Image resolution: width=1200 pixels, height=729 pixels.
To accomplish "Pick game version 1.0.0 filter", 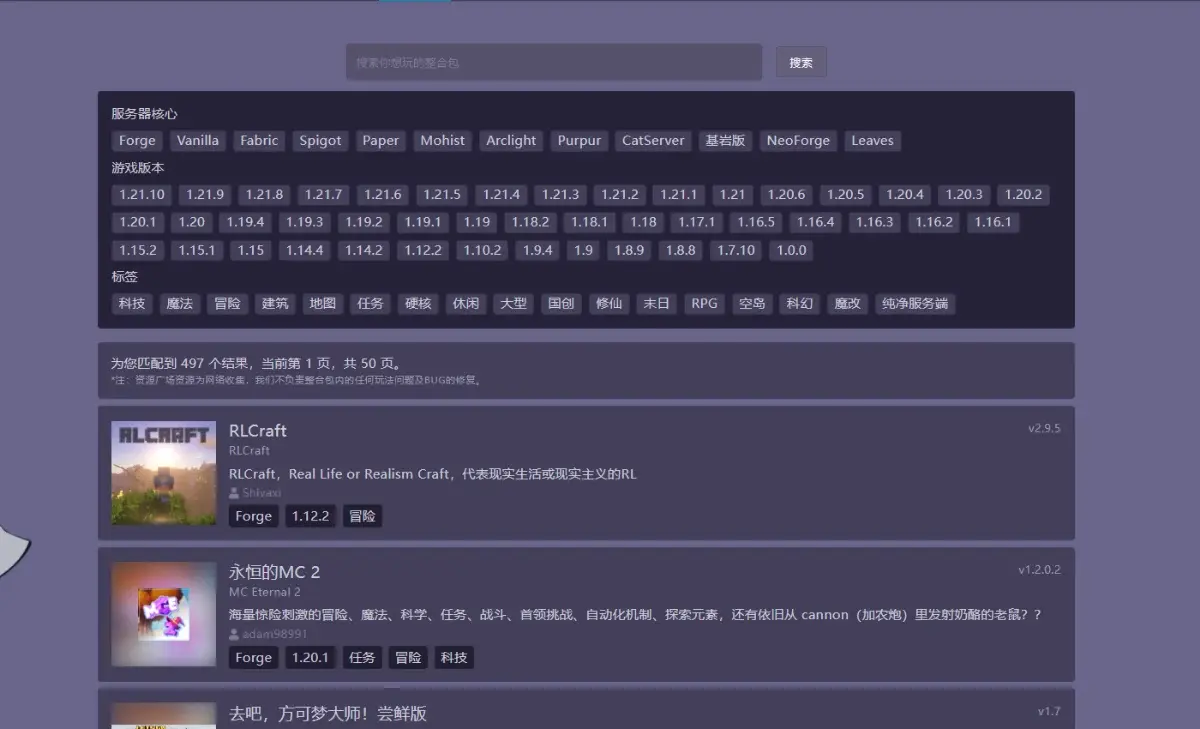I will 791,250.
